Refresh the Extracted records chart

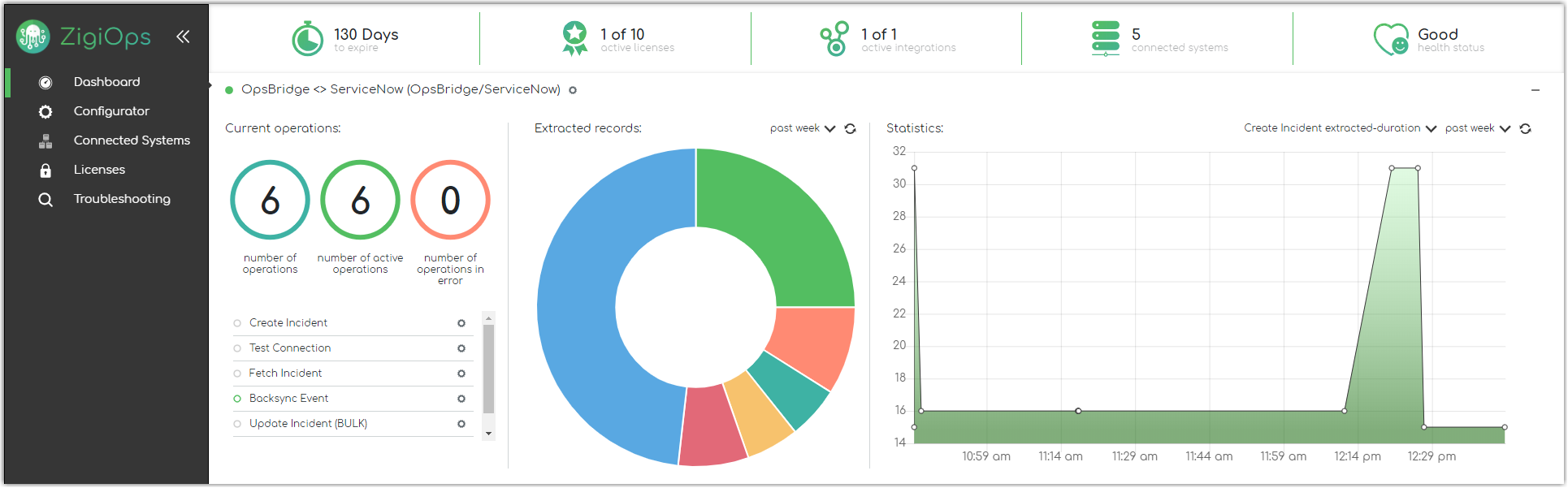tap(851, 129)
